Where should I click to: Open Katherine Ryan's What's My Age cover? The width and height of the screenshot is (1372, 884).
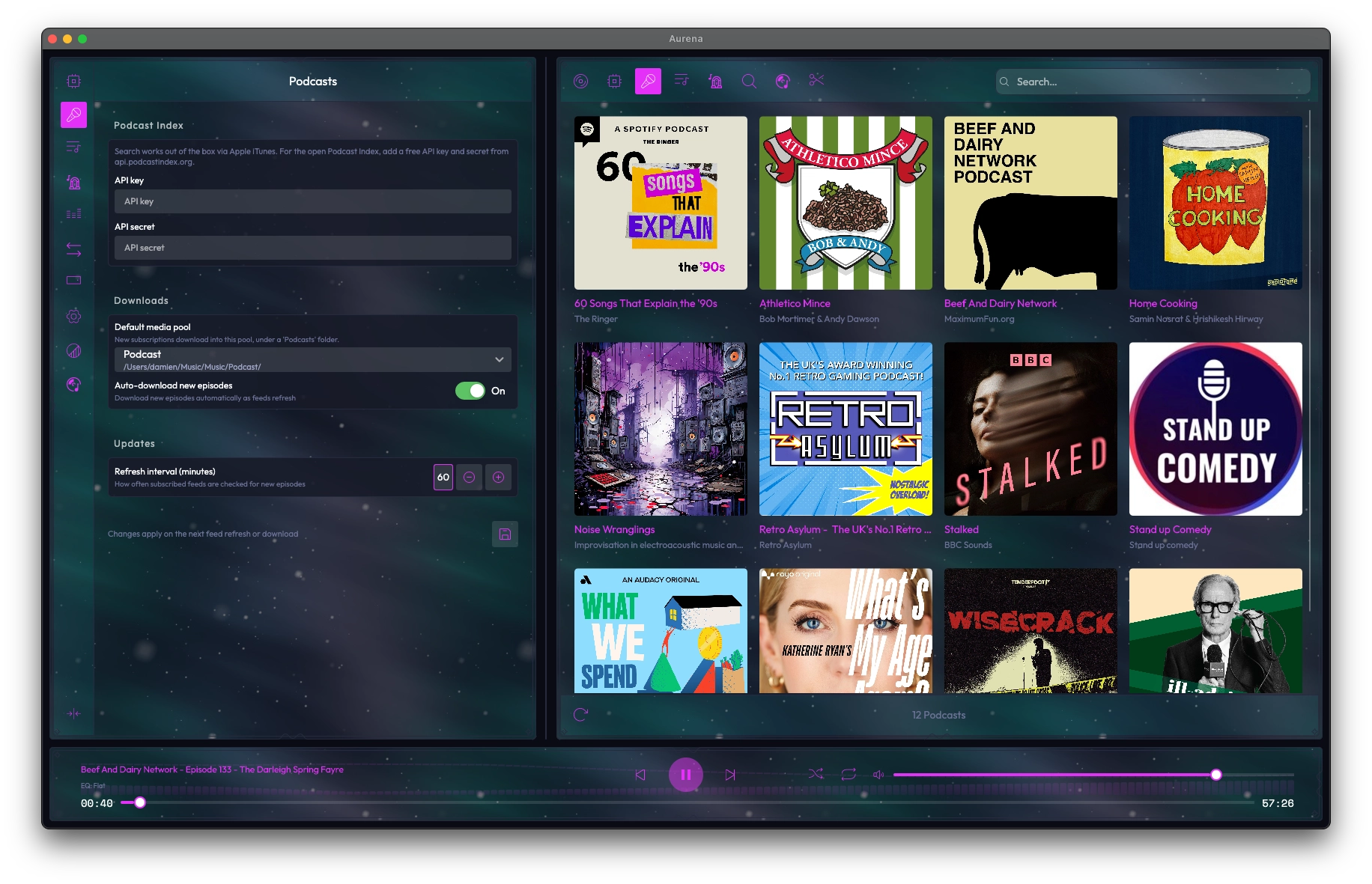pyautogui.click(x=846, y=630)
